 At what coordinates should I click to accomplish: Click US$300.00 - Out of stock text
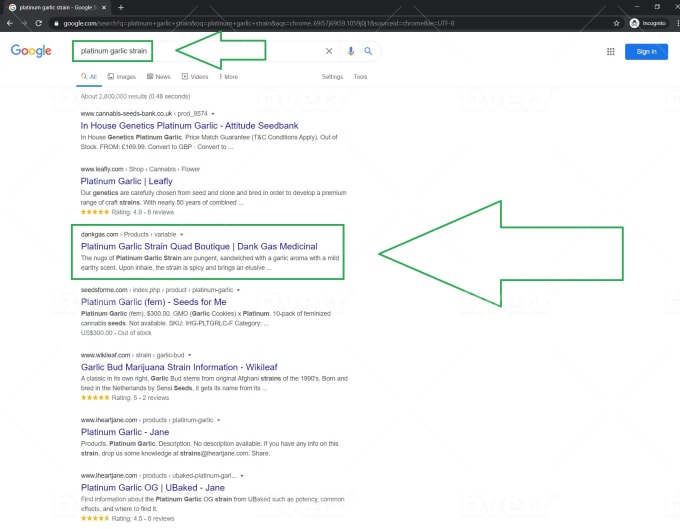point(116,333)
